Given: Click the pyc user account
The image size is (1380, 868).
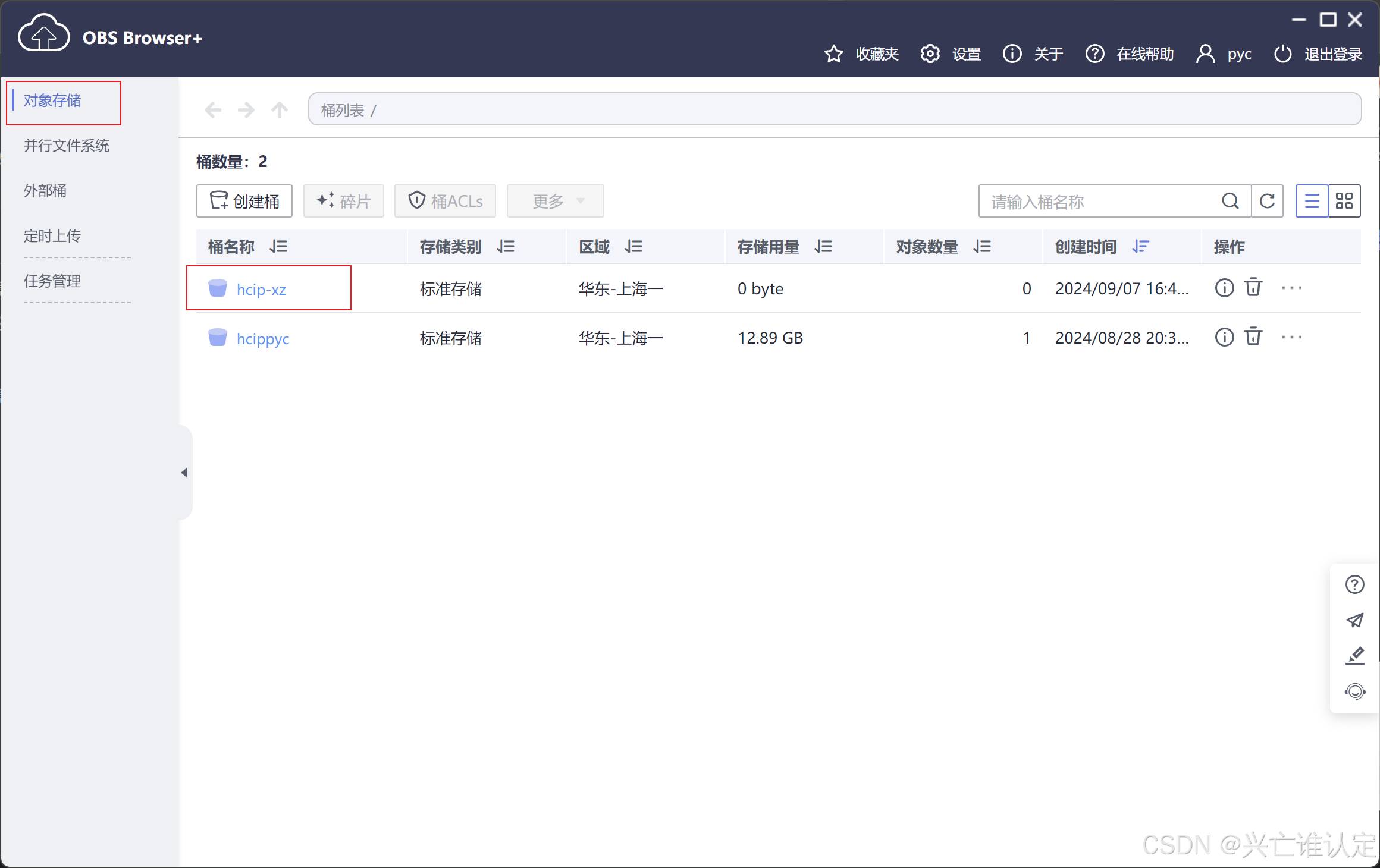Looking at the screenshot, I should coord(1224,54).
